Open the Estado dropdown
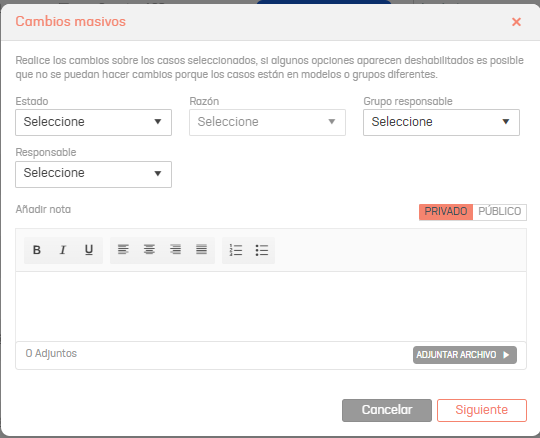Viewport: 540px width, 438px height. pyautogui.click(x=93, y=122)
